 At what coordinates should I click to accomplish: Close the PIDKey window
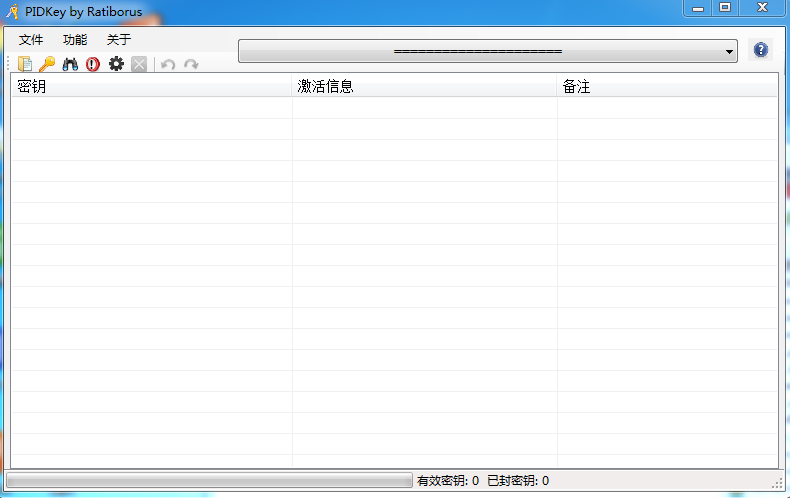click(x=762, y=8)
